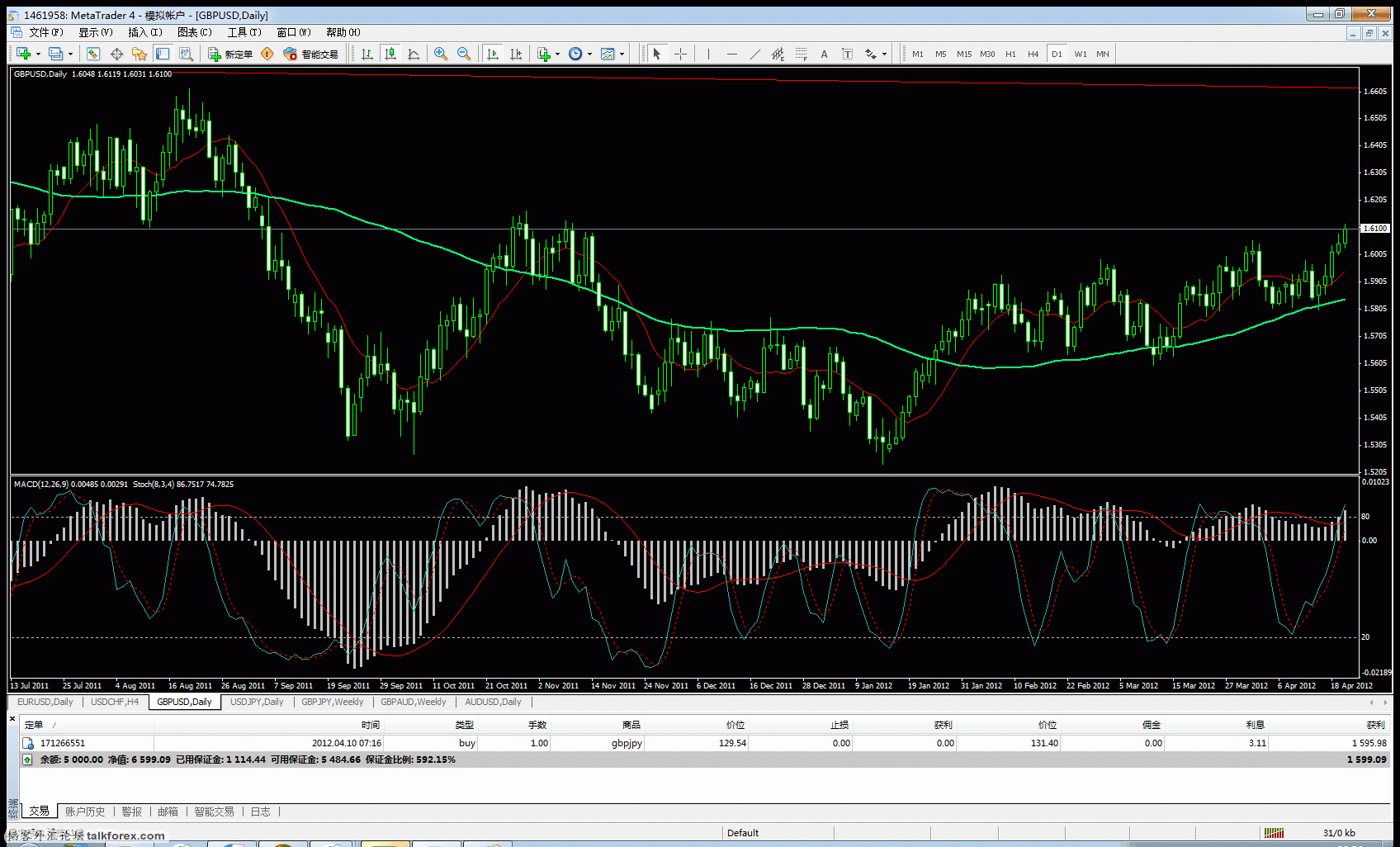
Task: Toggle the Chart Shift icon
Action: coord(516,54)
